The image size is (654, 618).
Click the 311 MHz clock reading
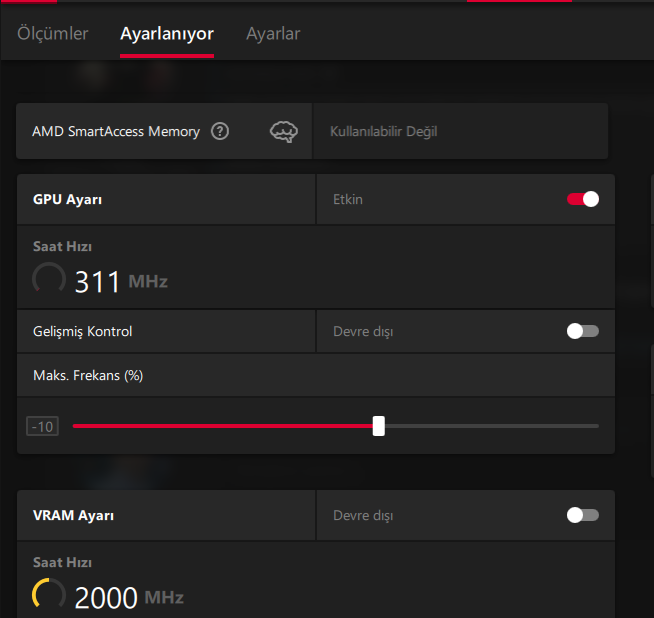[120, 281]
